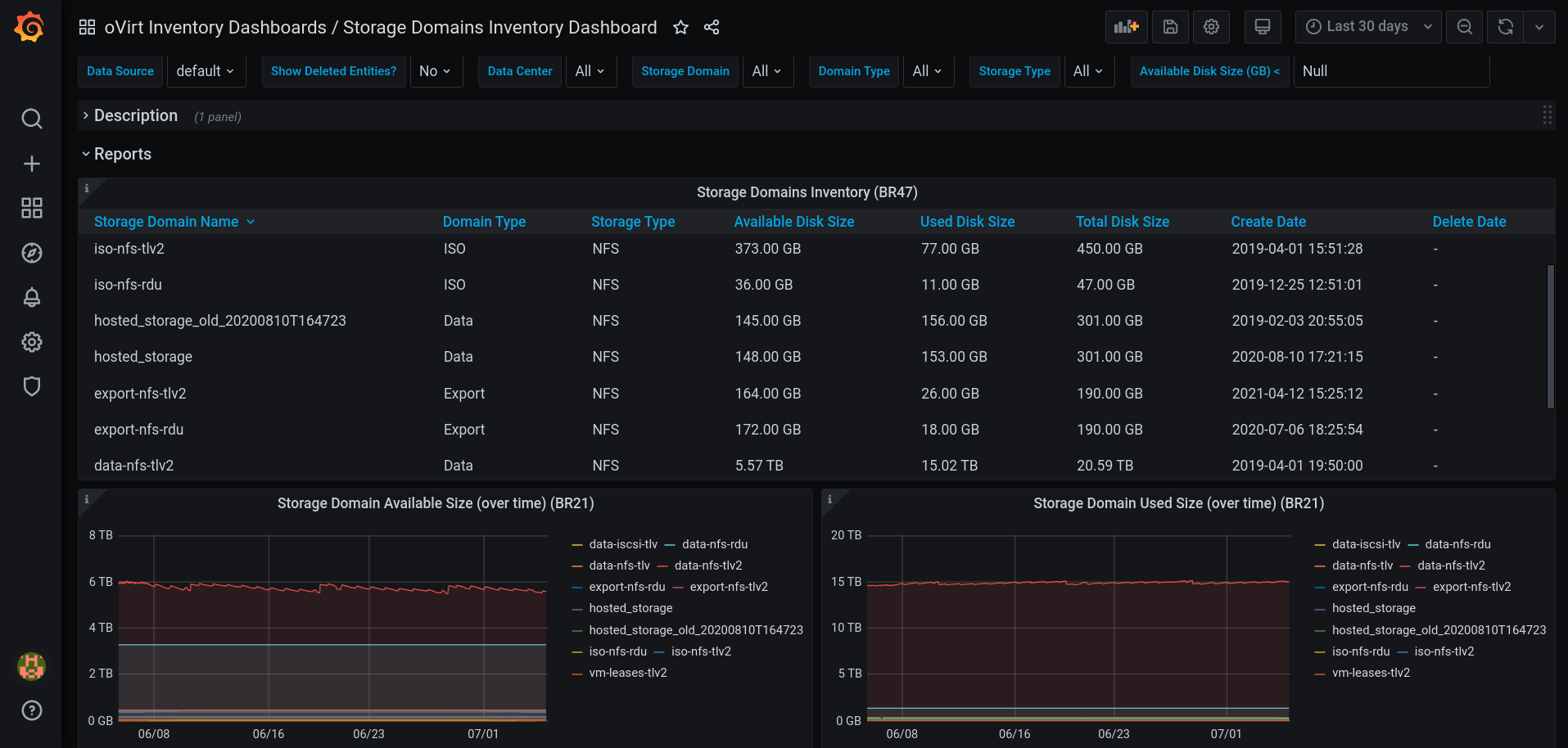Open the Explore compass icon
The height and width of the screenshot is (748, 1568).
click(31, 253)
